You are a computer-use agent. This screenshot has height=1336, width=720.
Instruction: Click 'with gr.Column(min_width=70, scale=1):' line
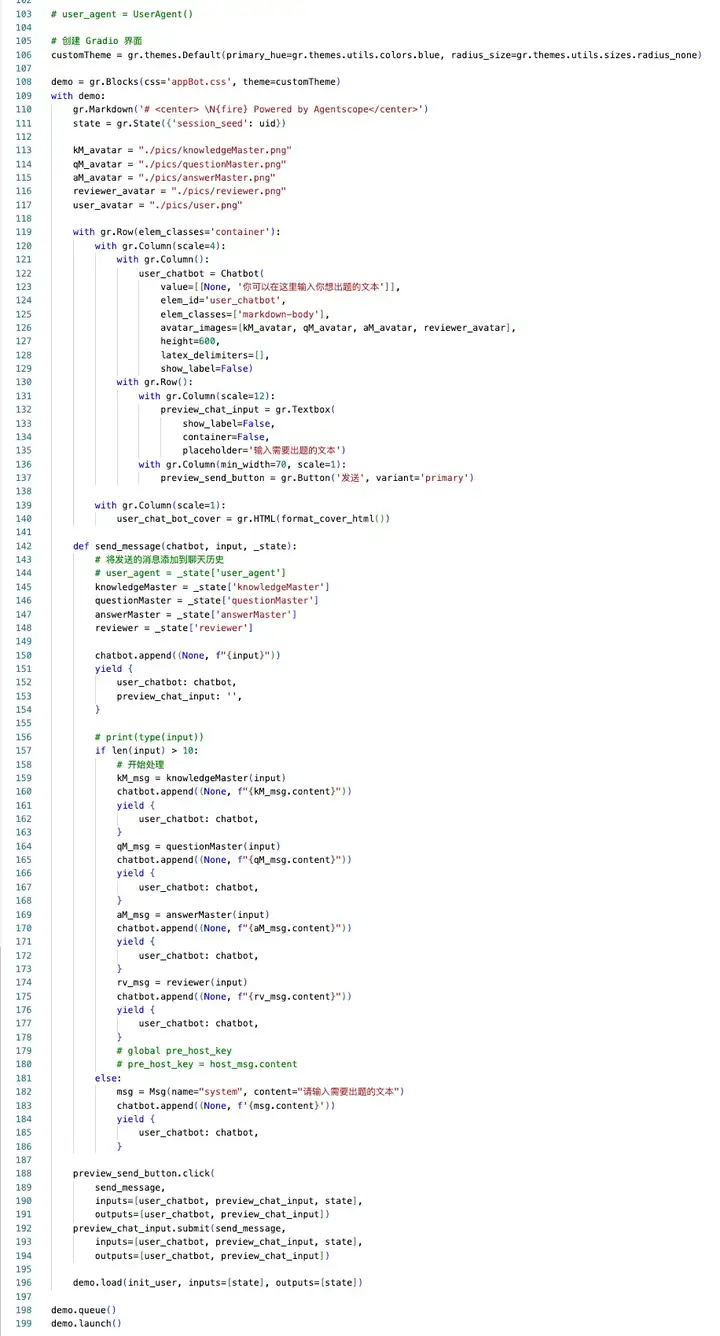tap(242, 463)
